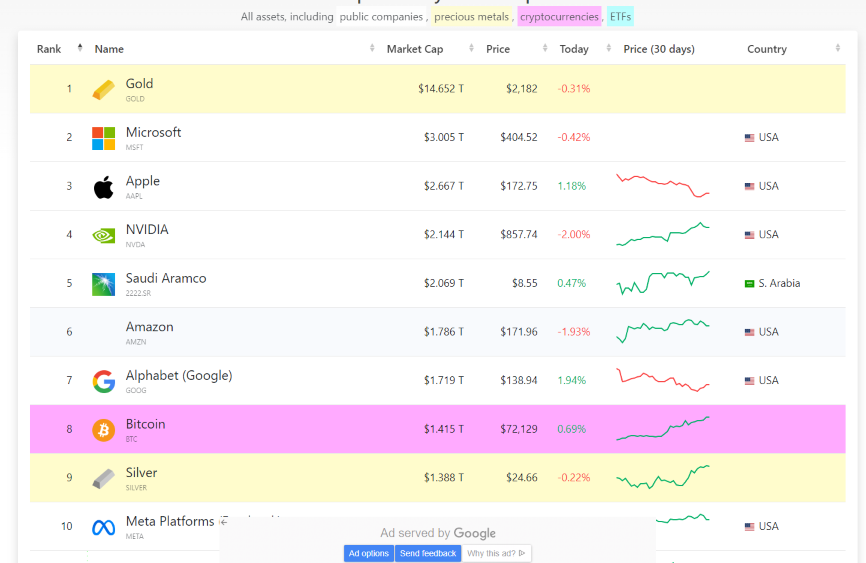The width and height of the screenshot is (866, 563).
Task: Click Gold's market cap $14.652 T
Action: tap(441, 89)
